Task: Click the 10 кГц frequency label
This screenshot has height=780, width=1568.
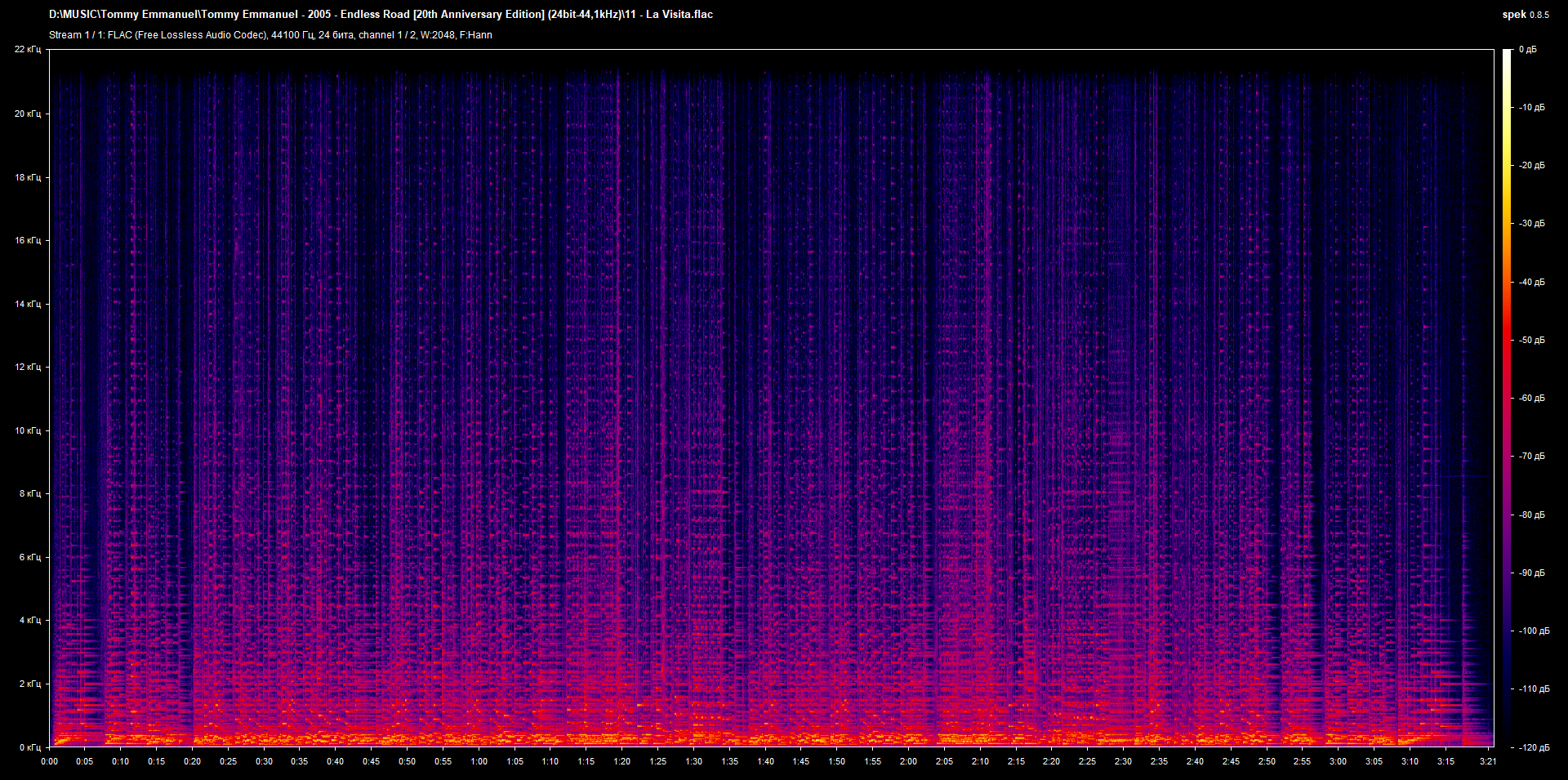Action: 27,430
